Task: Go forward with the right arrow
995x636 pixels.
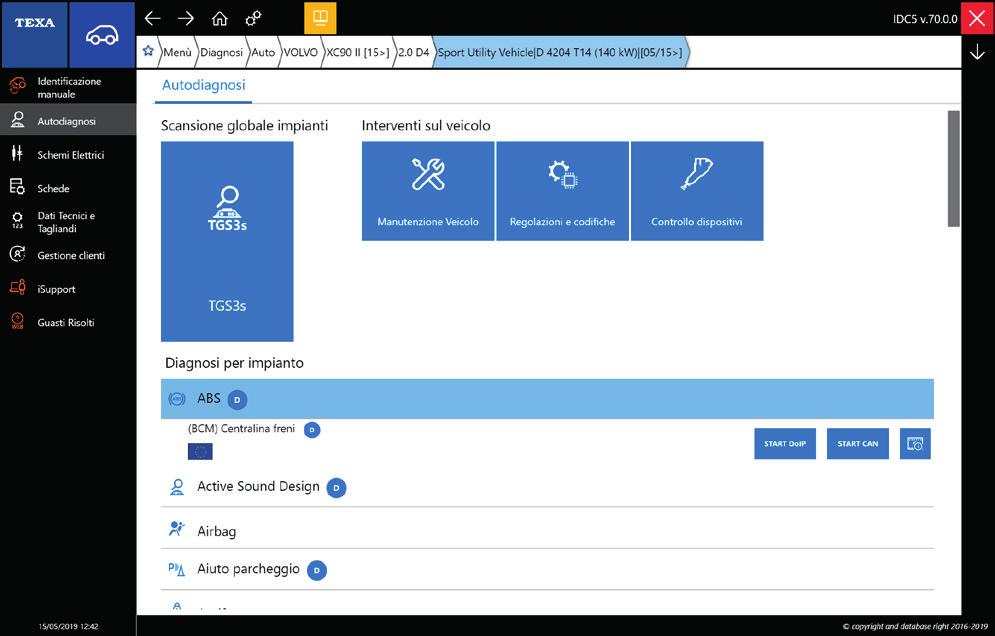Action: click(186, 18)
